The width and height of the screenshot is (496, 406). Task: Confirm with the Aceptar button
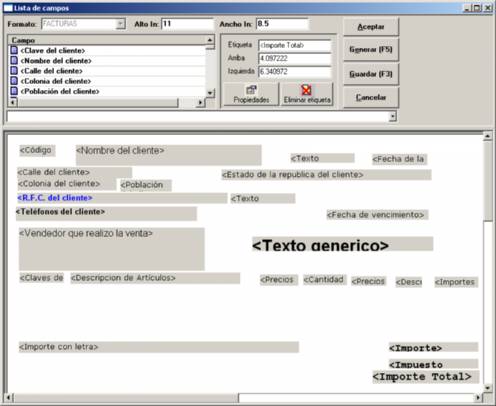[x=371, y=27]
